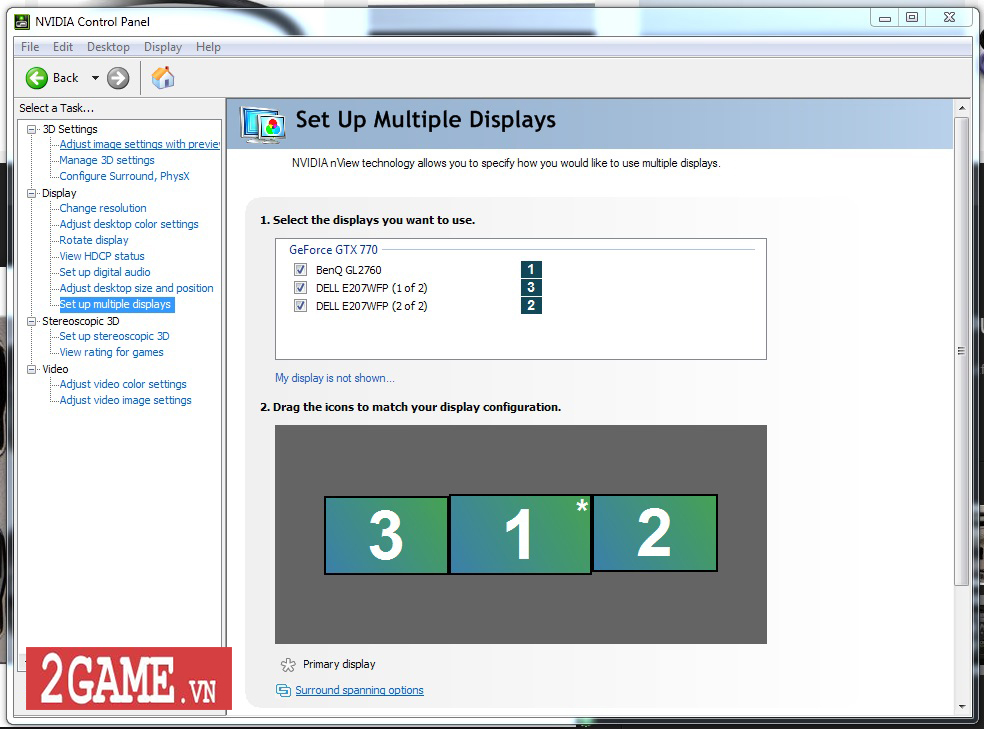Click the Primary display star icon
Viewport: 984px width, 729px height.
[x=288, y=664]
